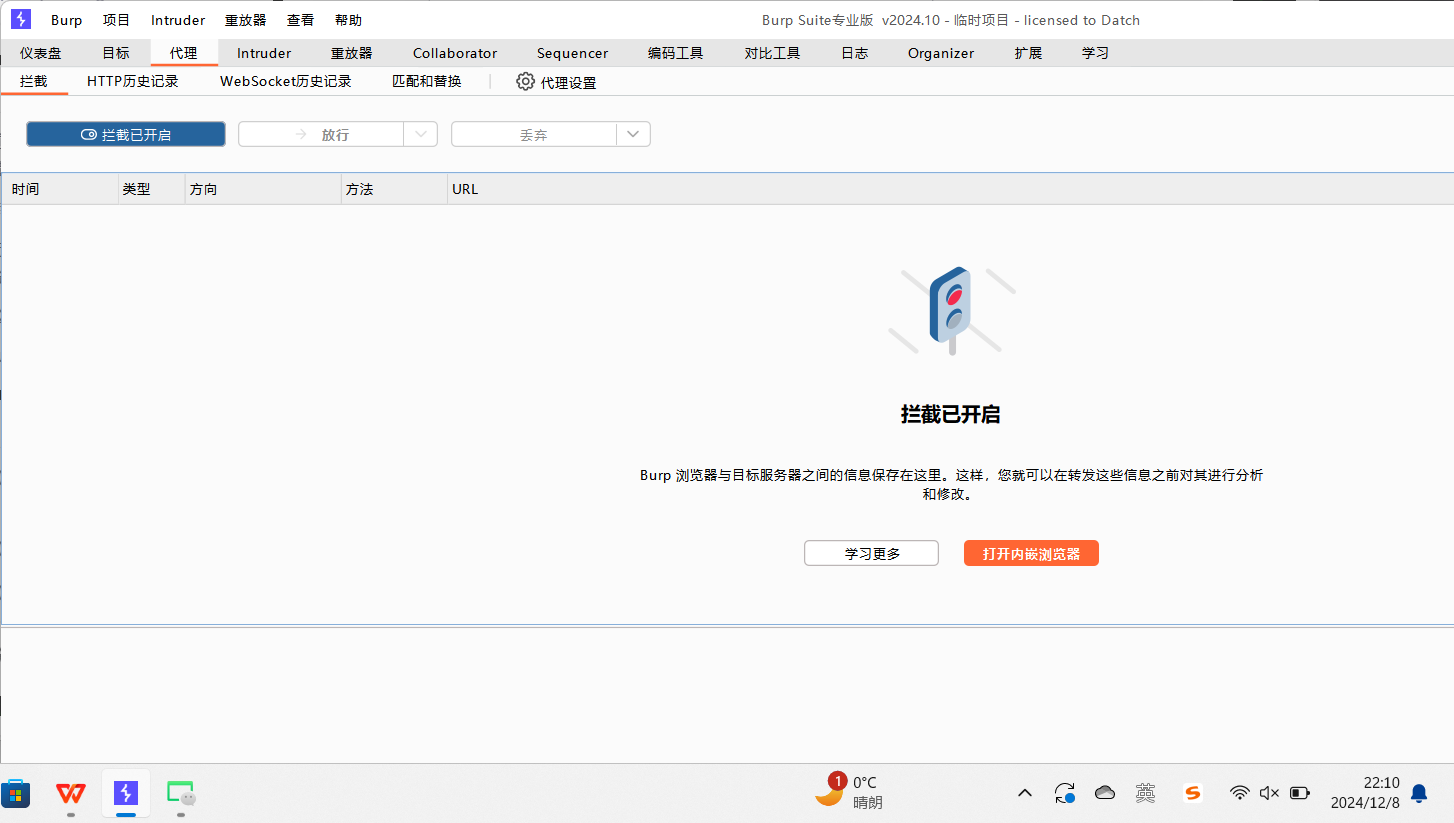Open the 学习 tab

point(1095,53)
